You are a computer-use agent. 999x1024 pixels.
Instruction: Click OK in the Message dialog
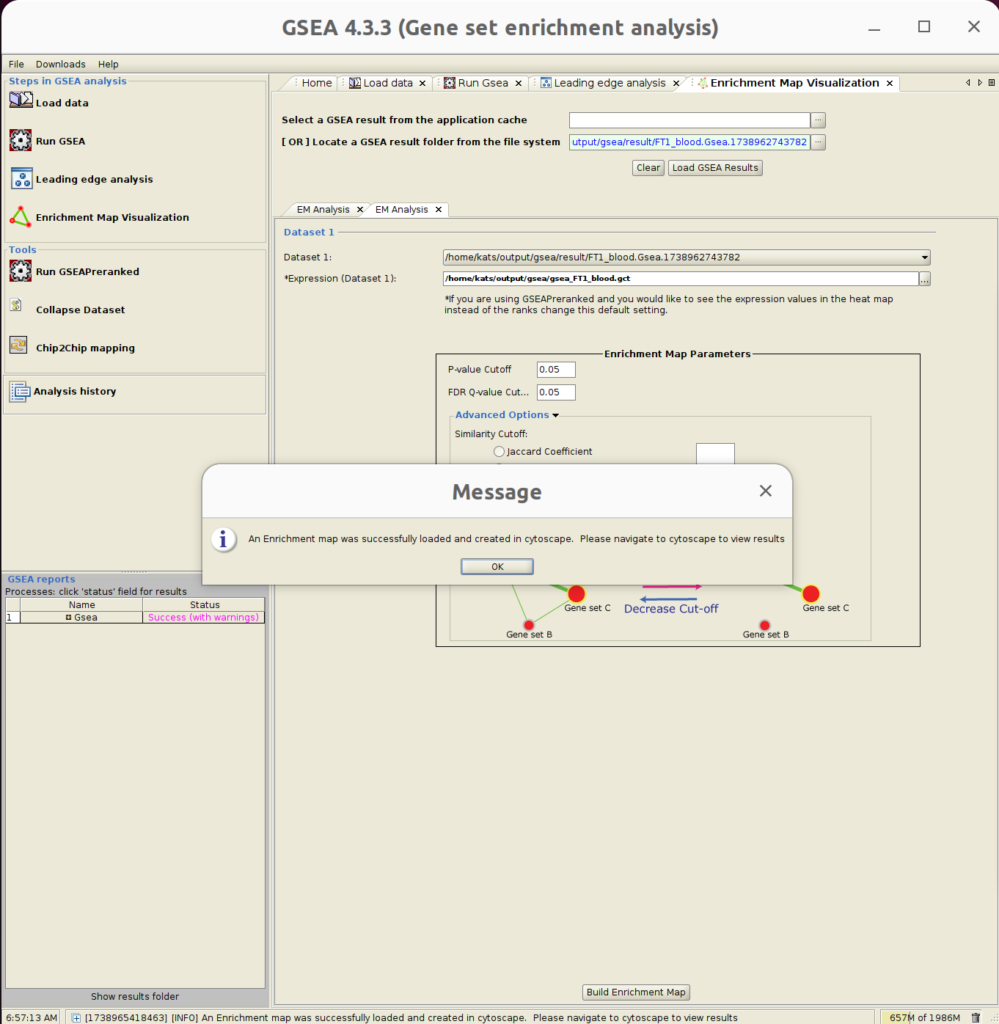497,566
